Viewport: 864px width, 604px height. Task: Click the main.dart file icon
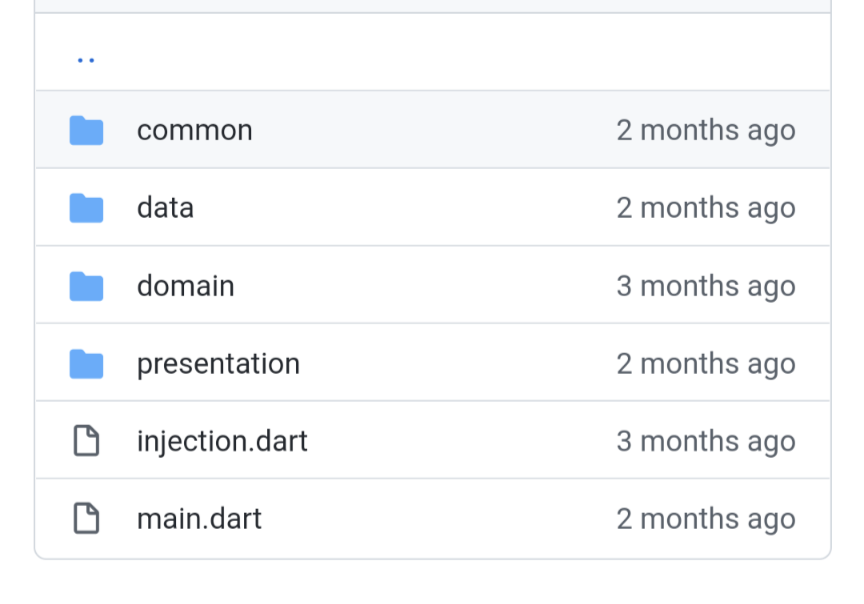[x=87, y=519]
